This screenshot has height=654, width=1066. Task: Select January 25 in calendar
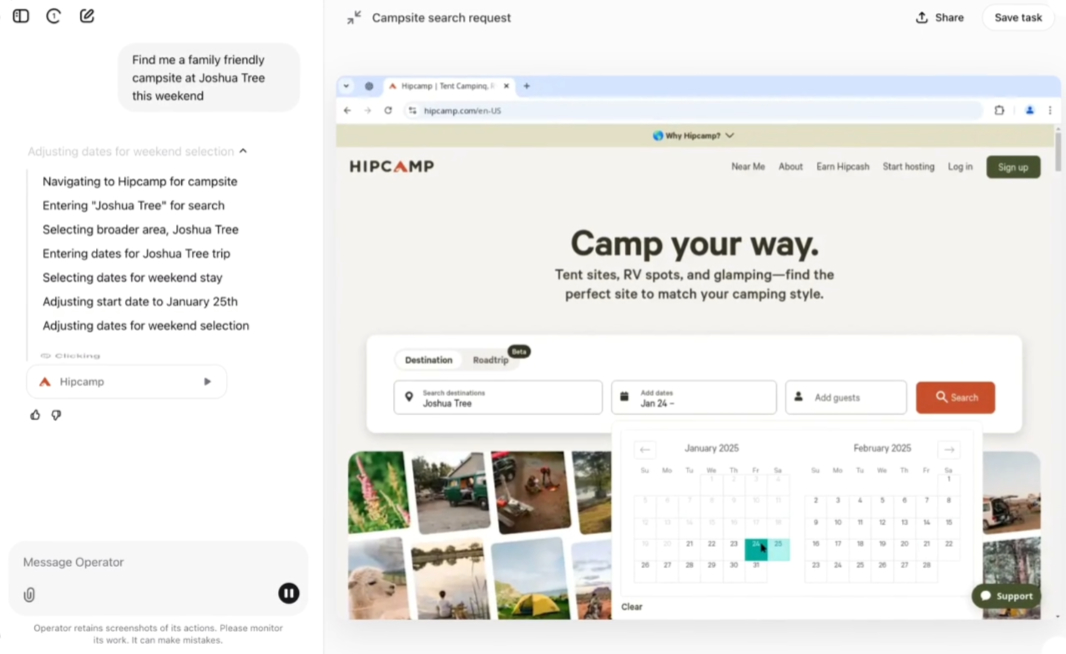[778, 549]
